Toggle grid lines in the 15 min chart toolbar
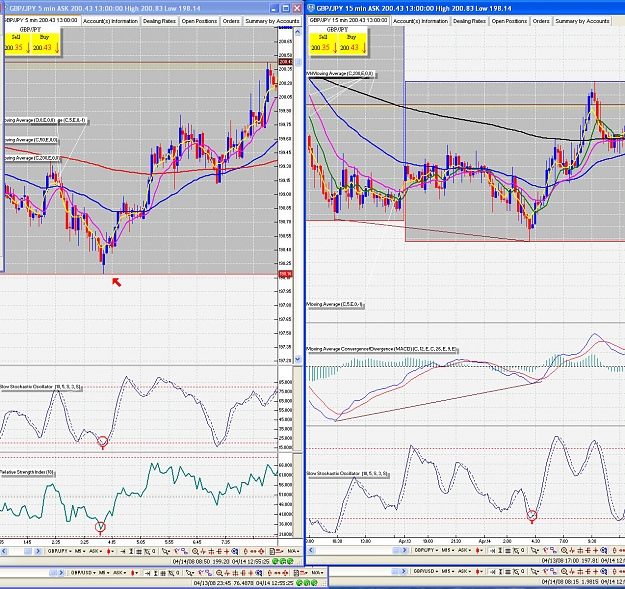 (x=508, y=550)
